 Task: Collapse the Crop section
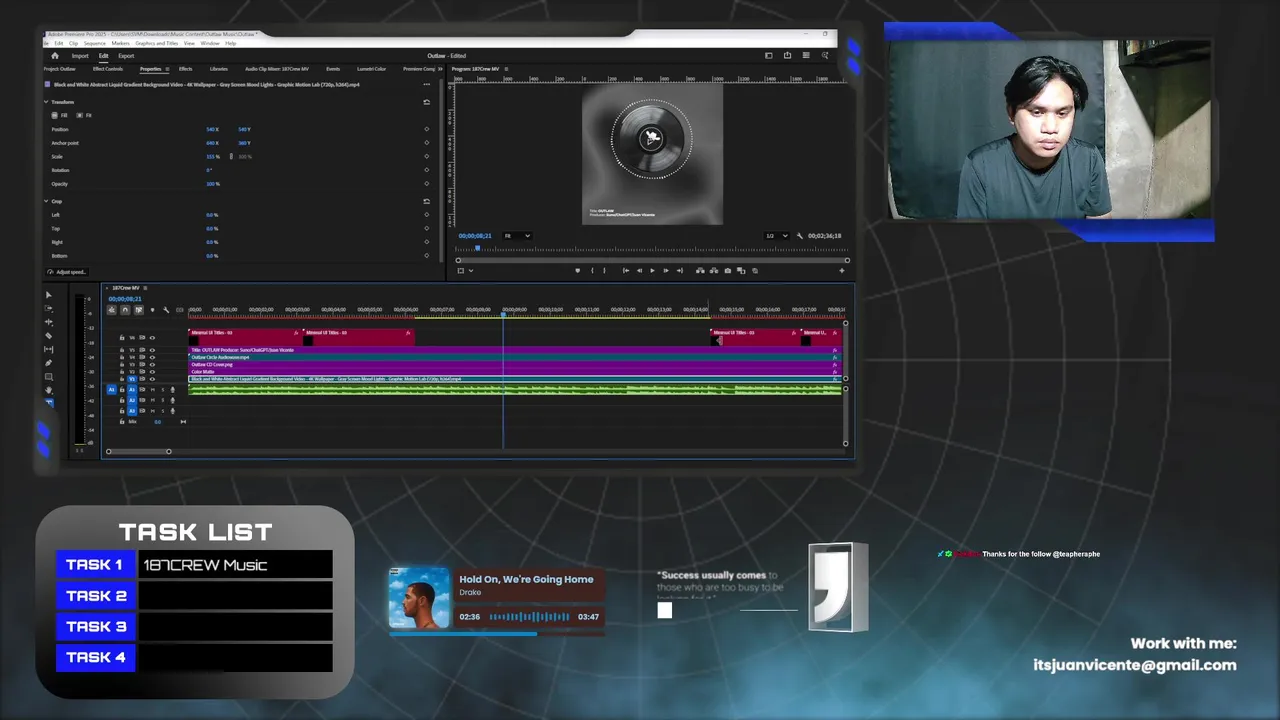46,201
